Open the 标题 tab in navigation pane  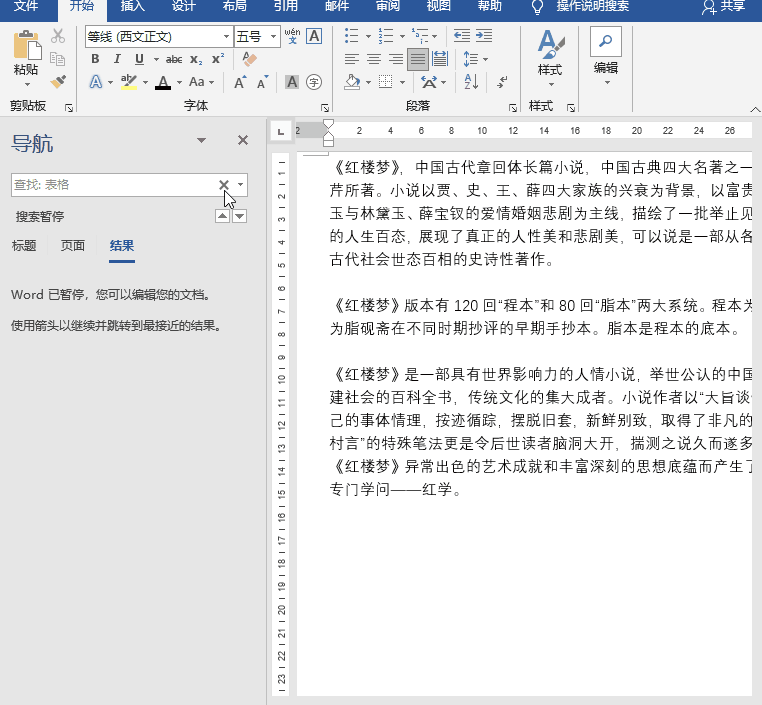coord(24,246)
